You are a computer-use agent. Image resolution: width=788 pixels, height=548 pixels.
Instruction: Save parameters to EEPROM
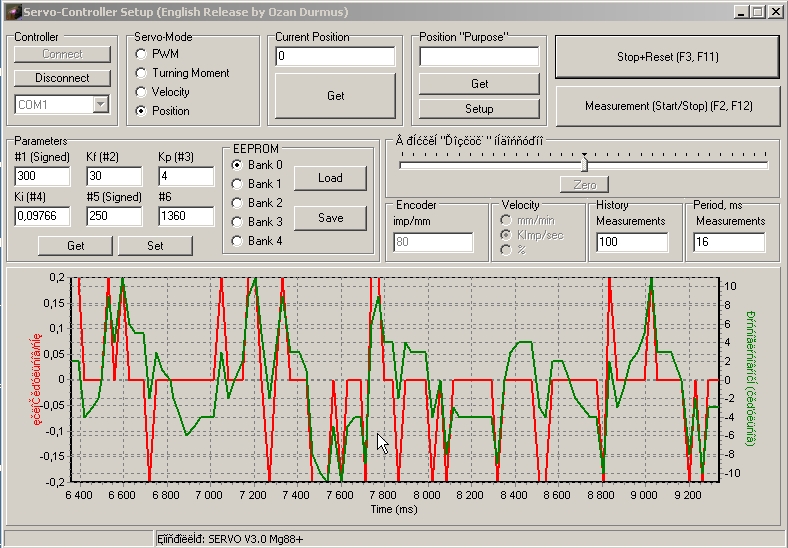pos(330,218)
